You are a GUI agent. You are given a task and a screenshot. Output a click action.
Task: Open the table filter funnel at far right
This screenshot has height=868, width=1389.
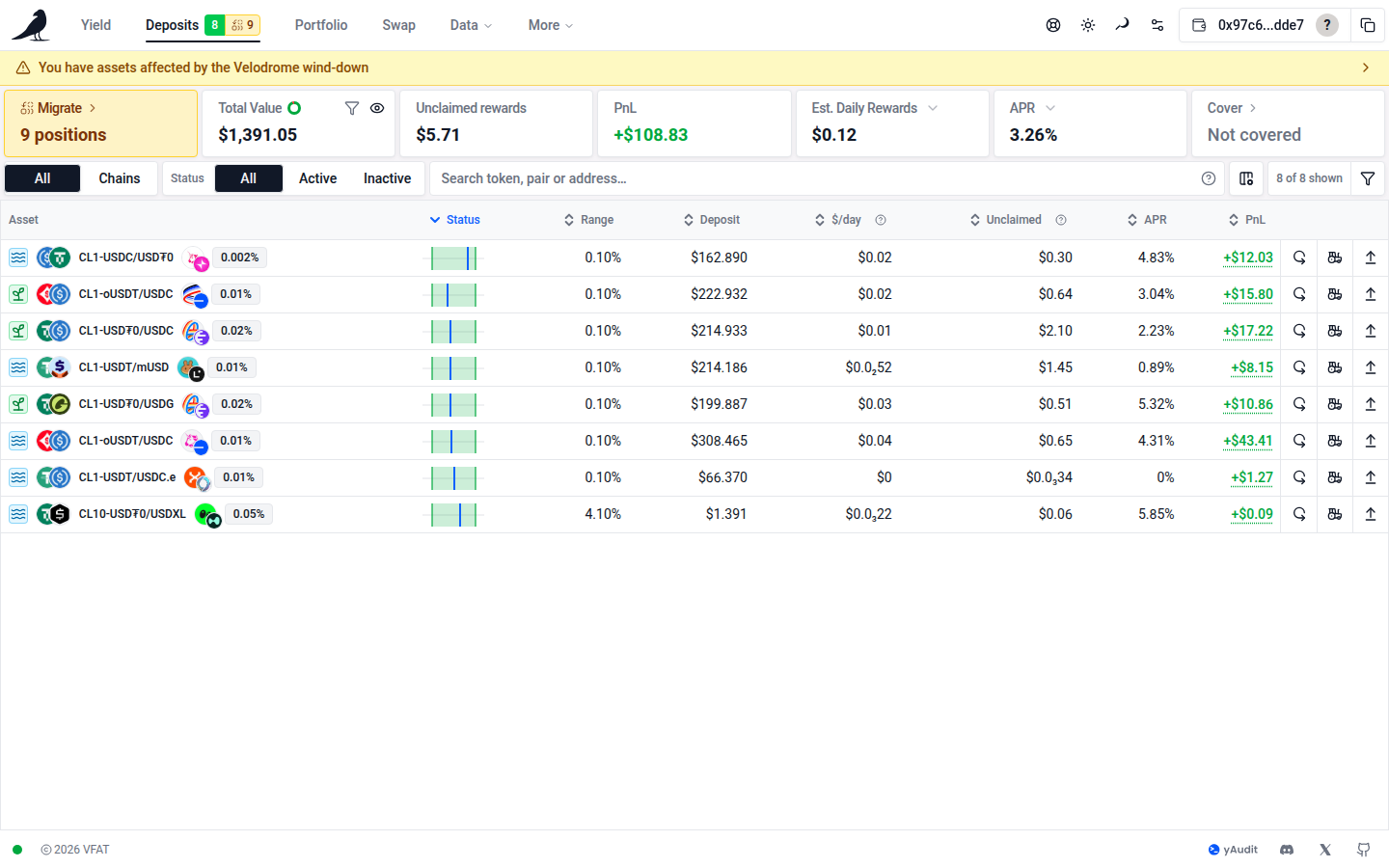click(x=1368, y=178)
